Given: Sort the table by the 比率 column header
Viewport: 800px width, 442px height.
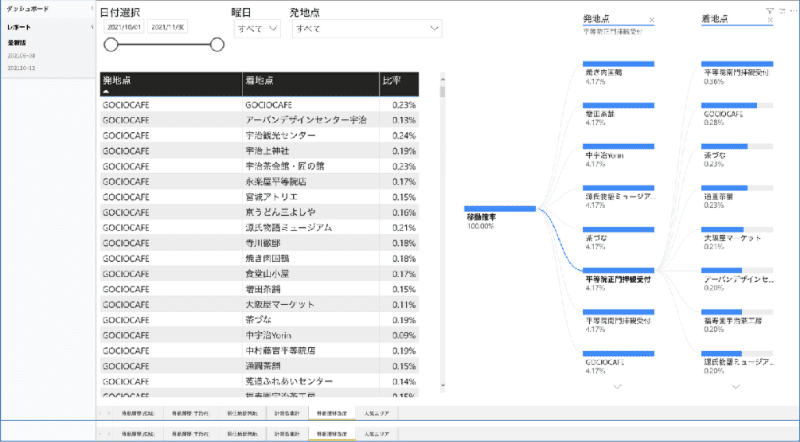Looking at the screenshot, I should pyautogui.click(x=394, y=80).
